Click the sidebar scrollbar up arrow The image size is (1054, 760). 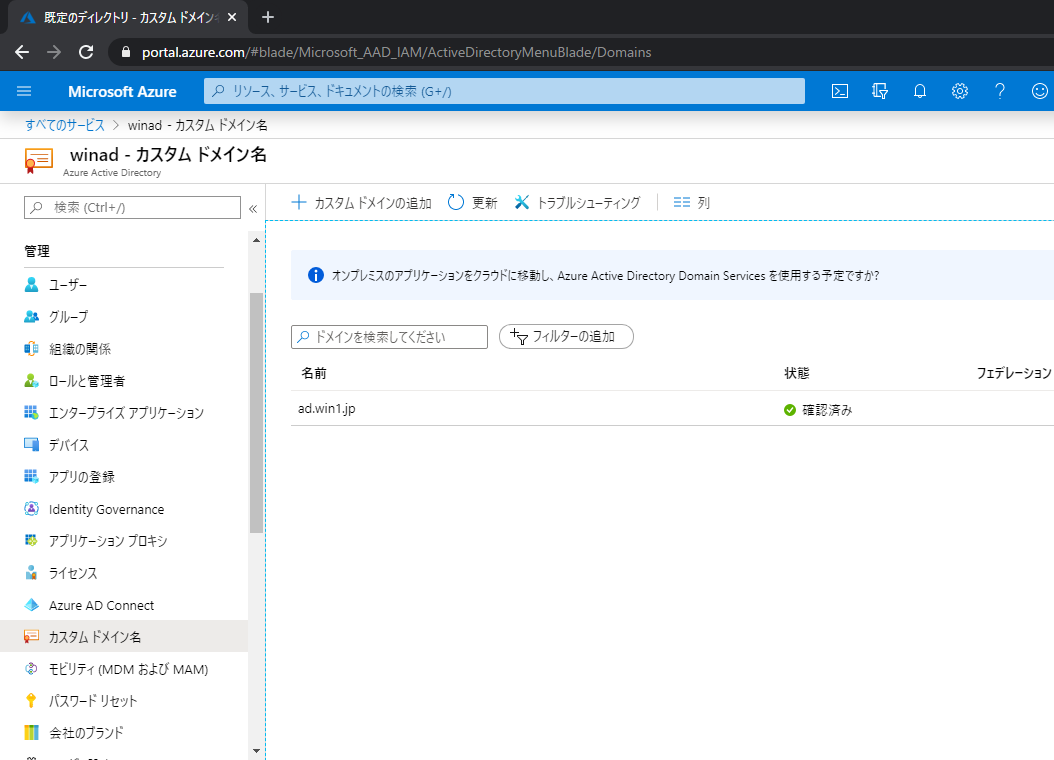pyautogui.click(x=256, y=240)
